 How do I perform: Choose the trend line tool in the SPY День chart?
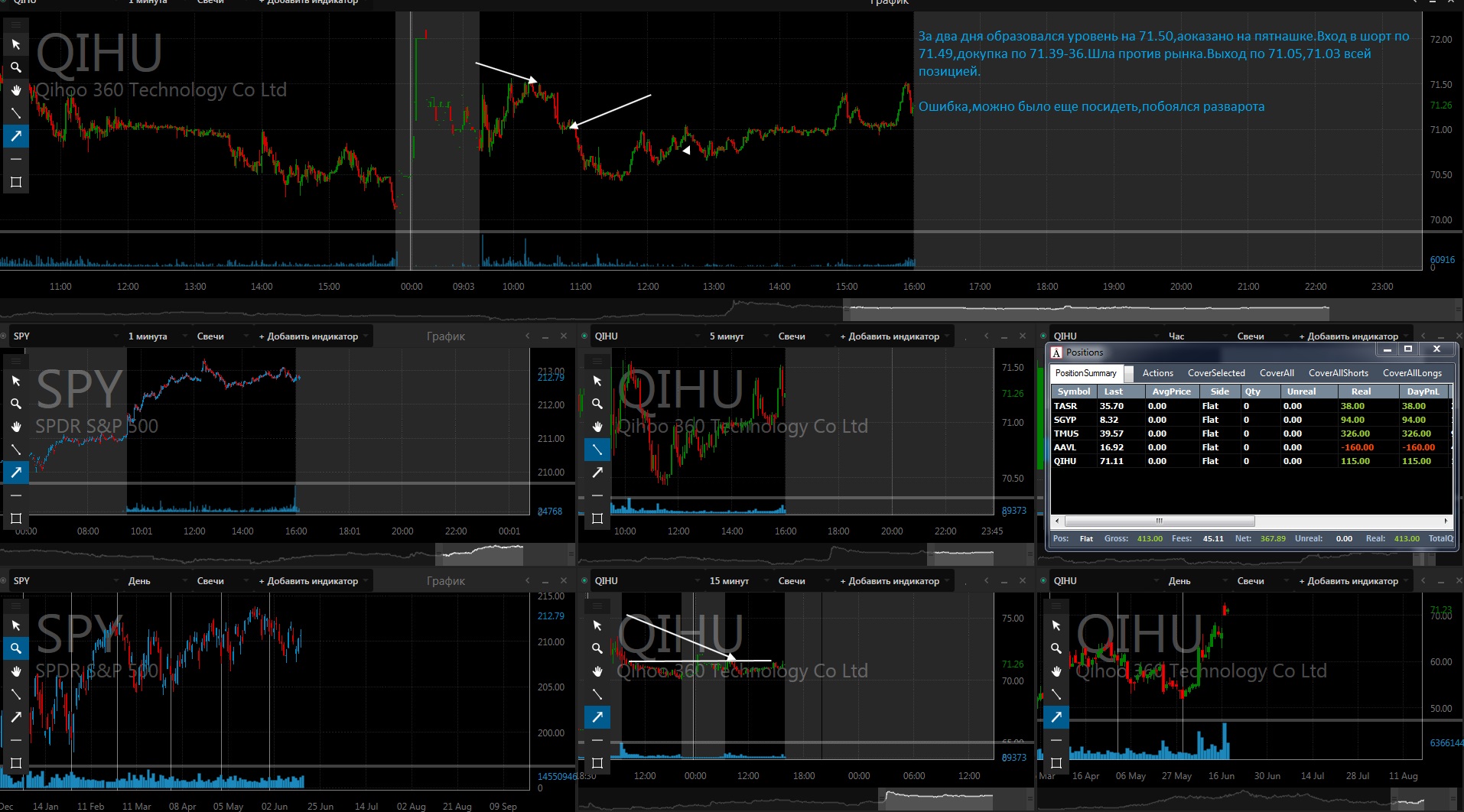[x=15, y=694]
